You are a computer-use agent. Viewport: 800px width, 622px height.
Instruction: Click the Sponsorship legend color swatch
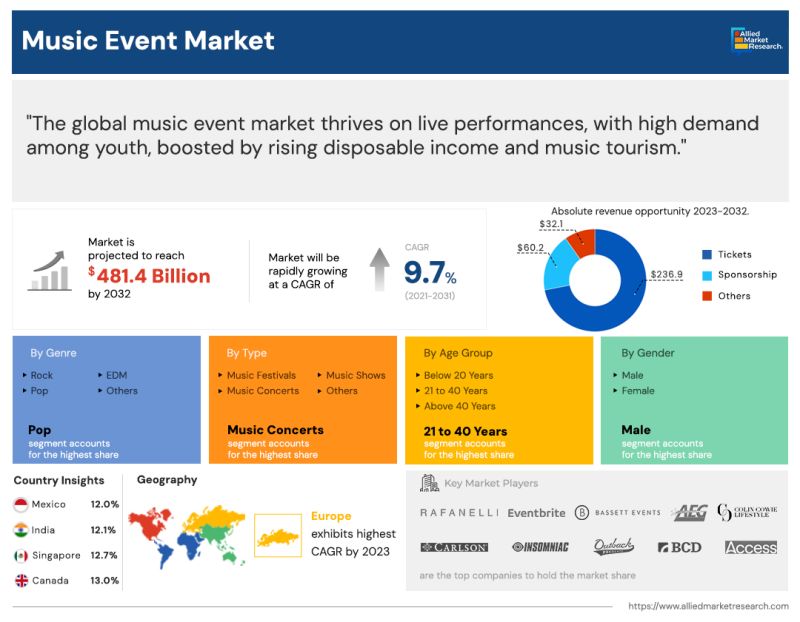(707, 275)
